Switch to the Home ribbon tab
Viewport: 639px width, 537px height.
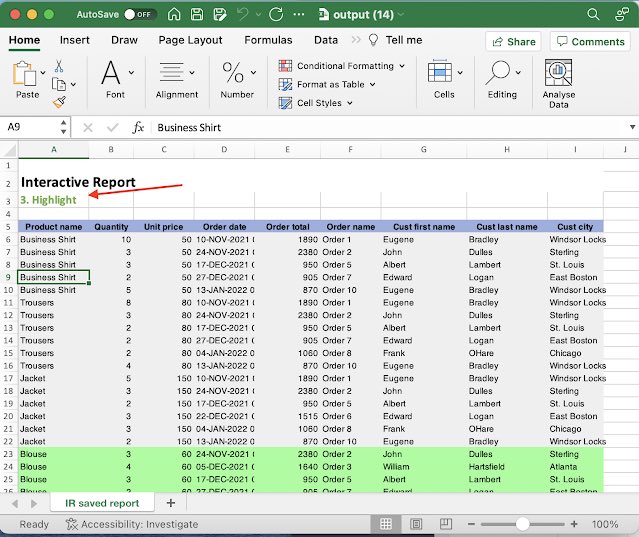pos(24,40)
